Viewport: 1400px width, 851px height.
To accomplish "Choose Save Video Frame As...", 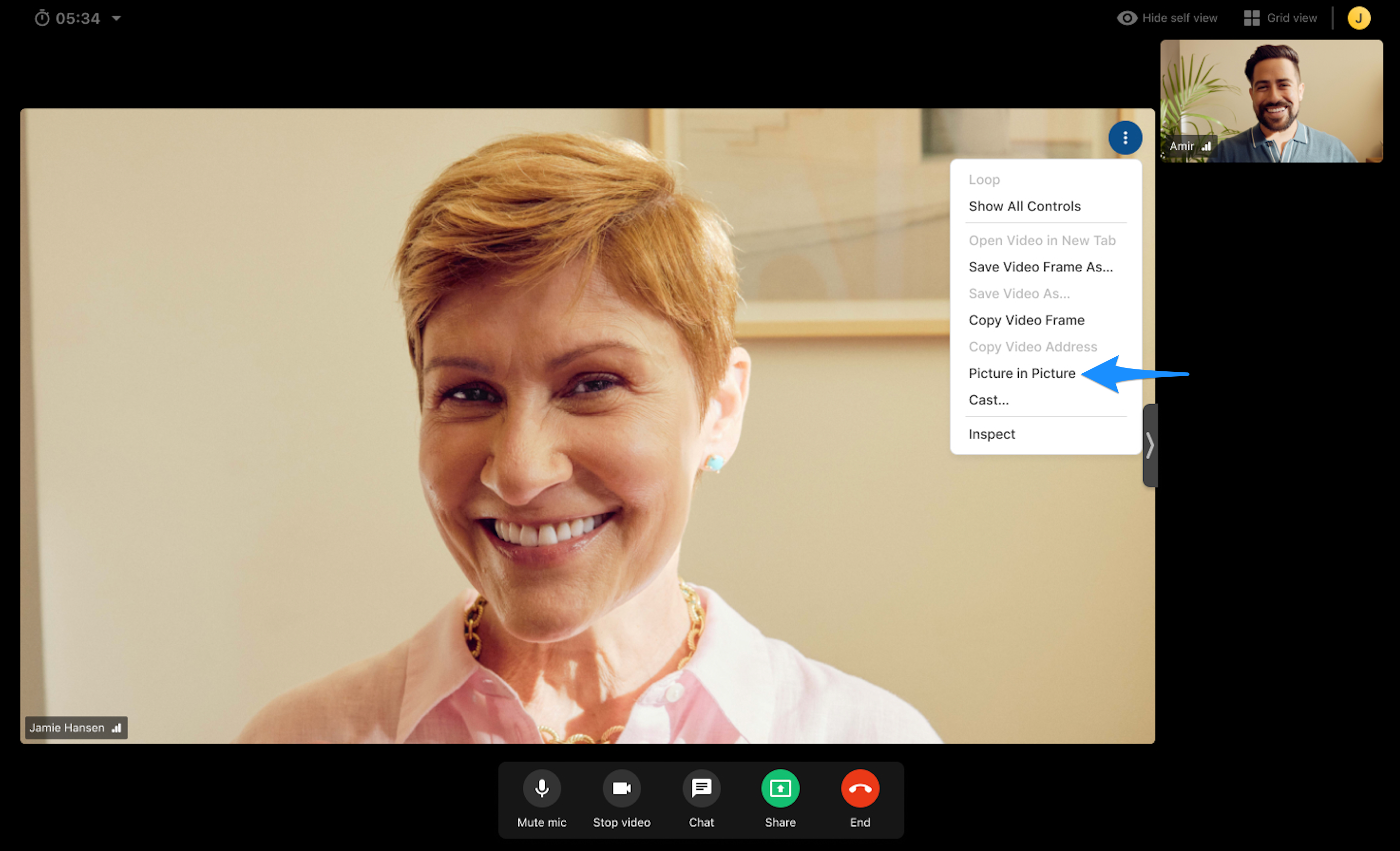I will (x=1040, y=267).
